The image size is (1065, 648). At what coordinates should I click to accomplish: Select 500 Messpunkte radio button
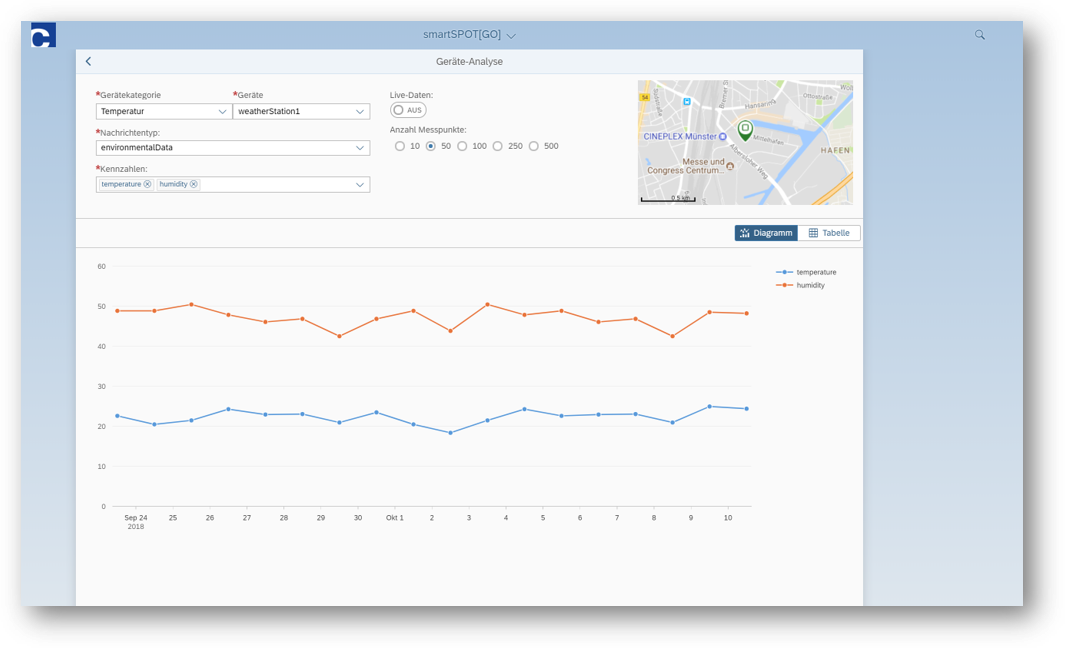click(x=534, y=146)
